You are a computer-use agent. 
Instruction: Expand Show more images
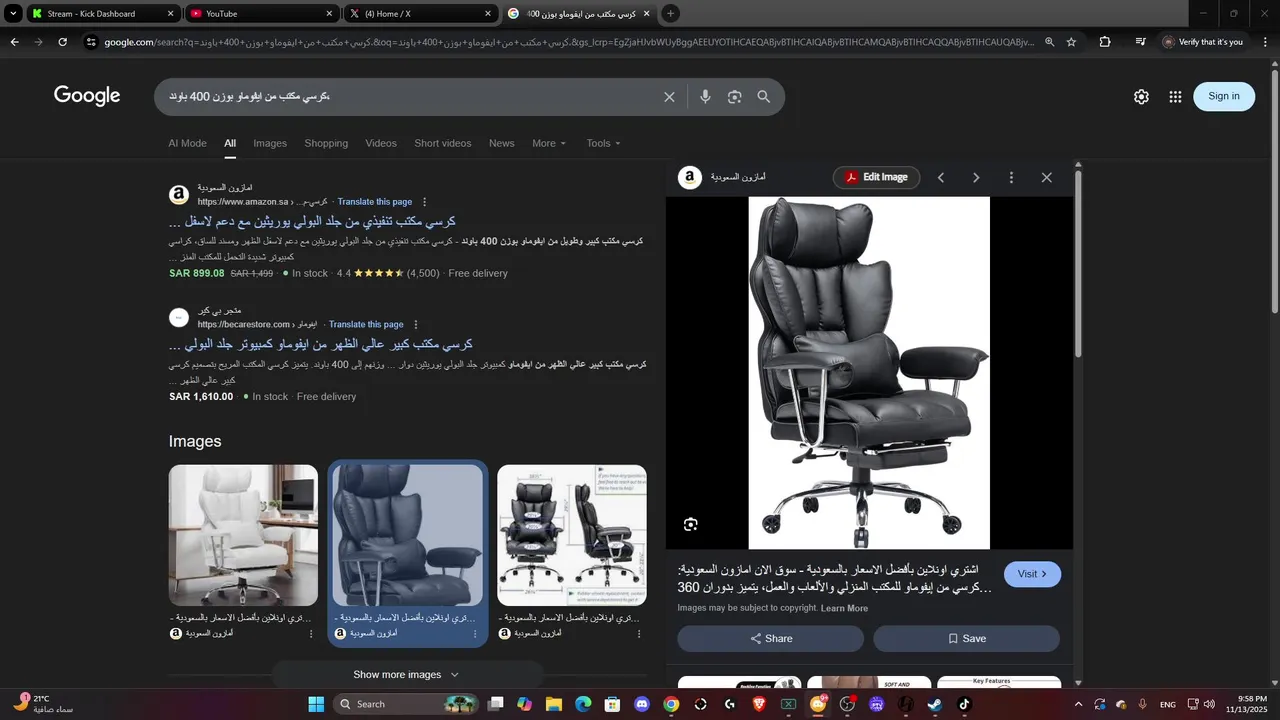click(408, 674)
